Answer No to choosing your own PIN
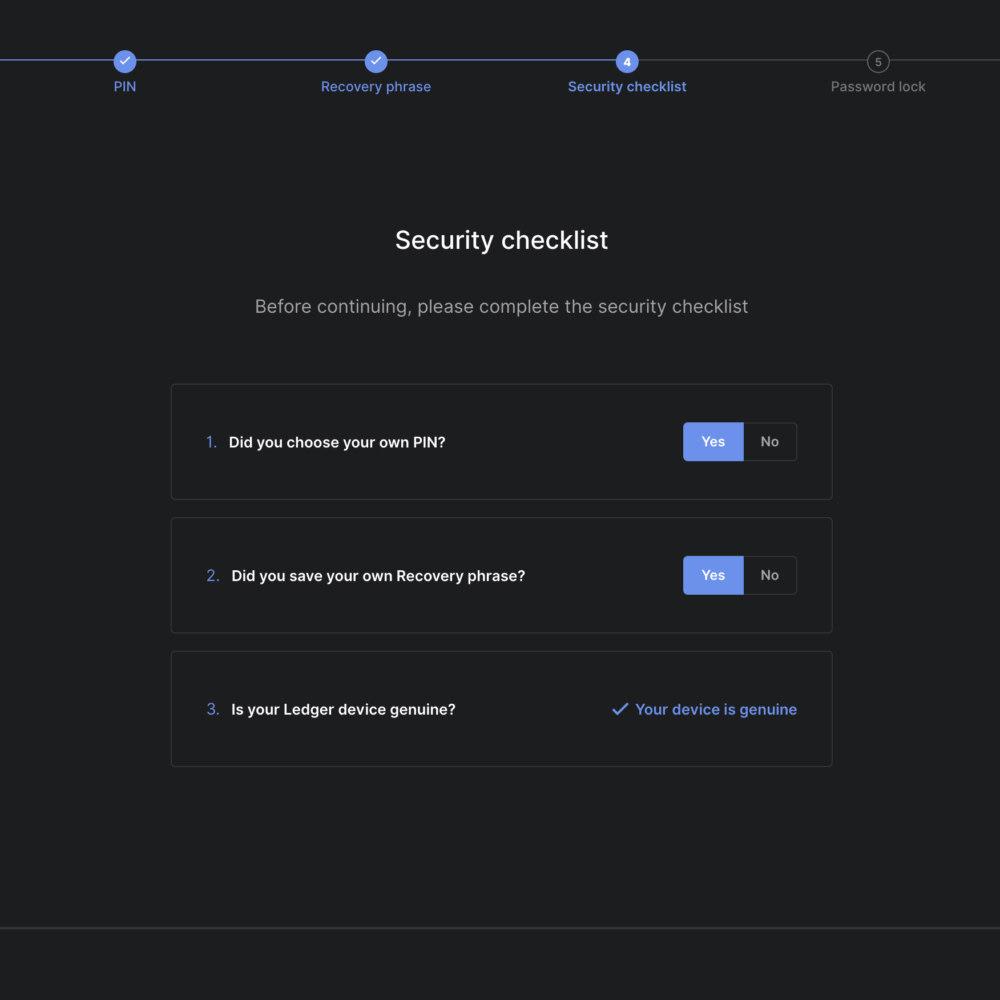The image size is (1000, 1000). (x=770, y=442)
